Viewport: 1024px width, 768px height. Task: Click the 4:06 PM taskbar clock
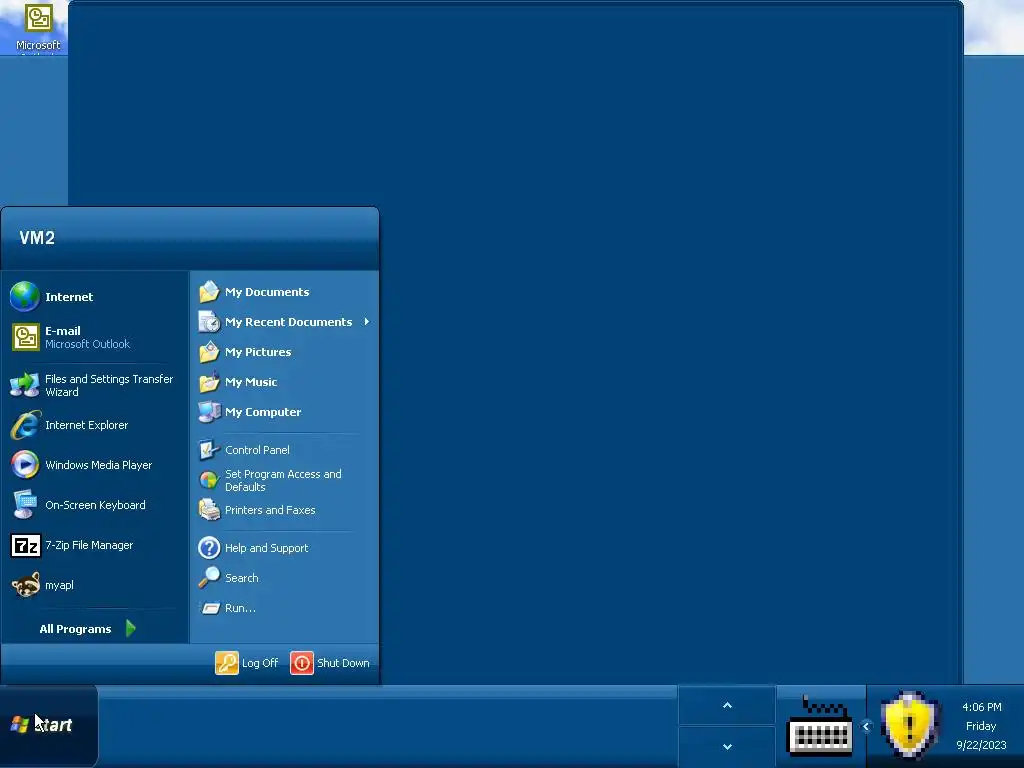click(982, 707)
